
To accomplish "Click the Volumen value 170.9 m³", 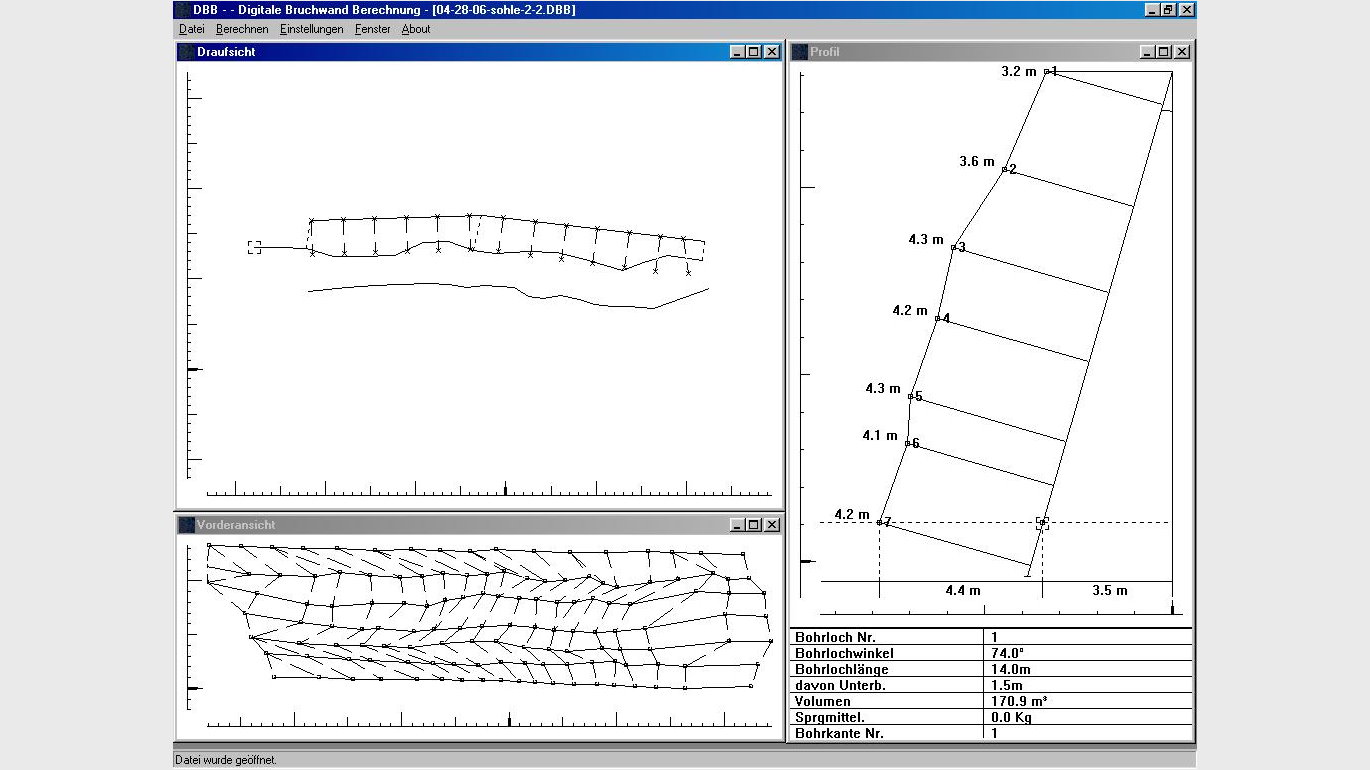I will [x=1018, y=701].
